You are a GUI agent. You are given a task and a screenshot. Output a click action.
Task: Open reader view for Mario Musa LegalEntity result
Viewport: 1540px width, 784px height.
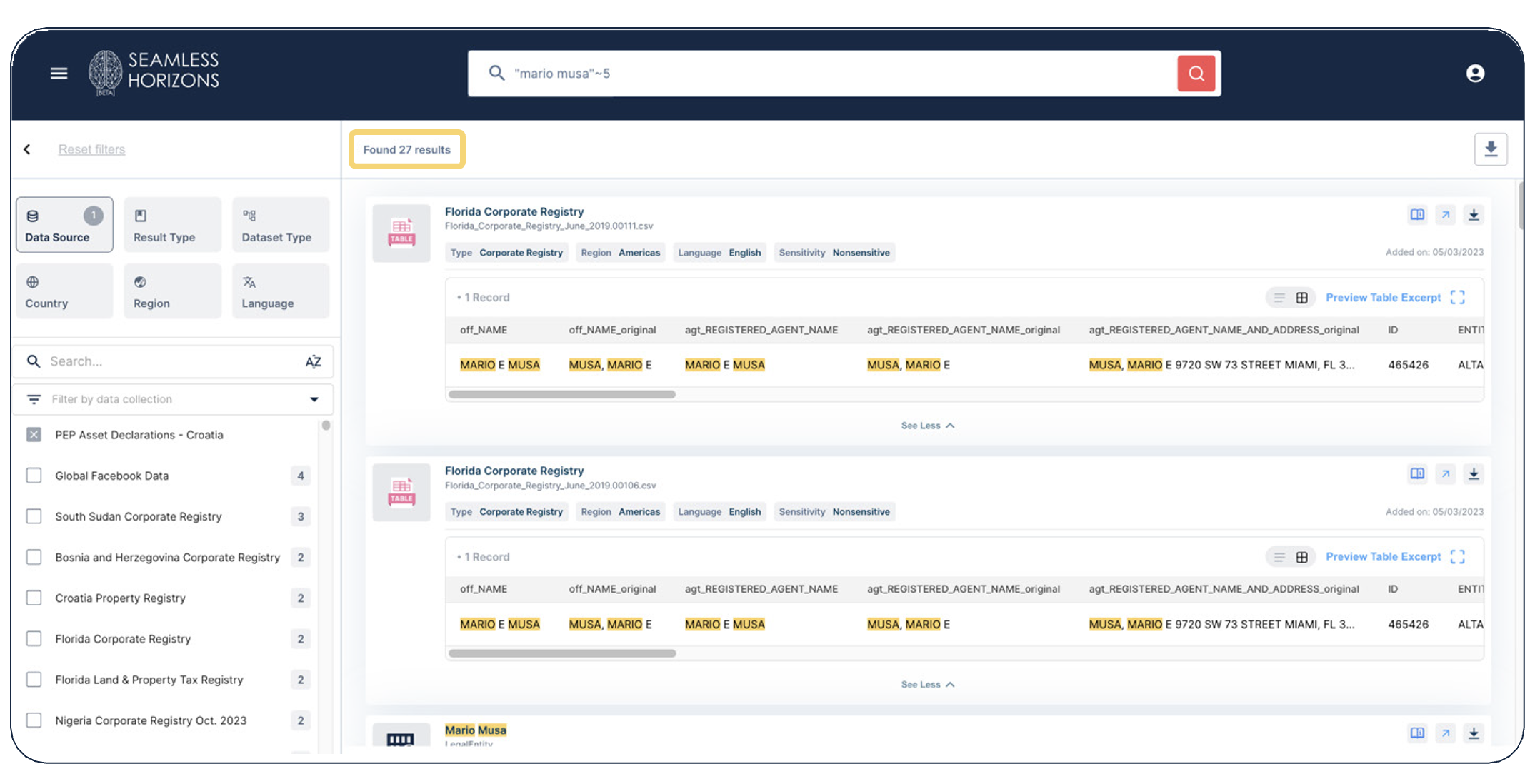(1417, 733)
